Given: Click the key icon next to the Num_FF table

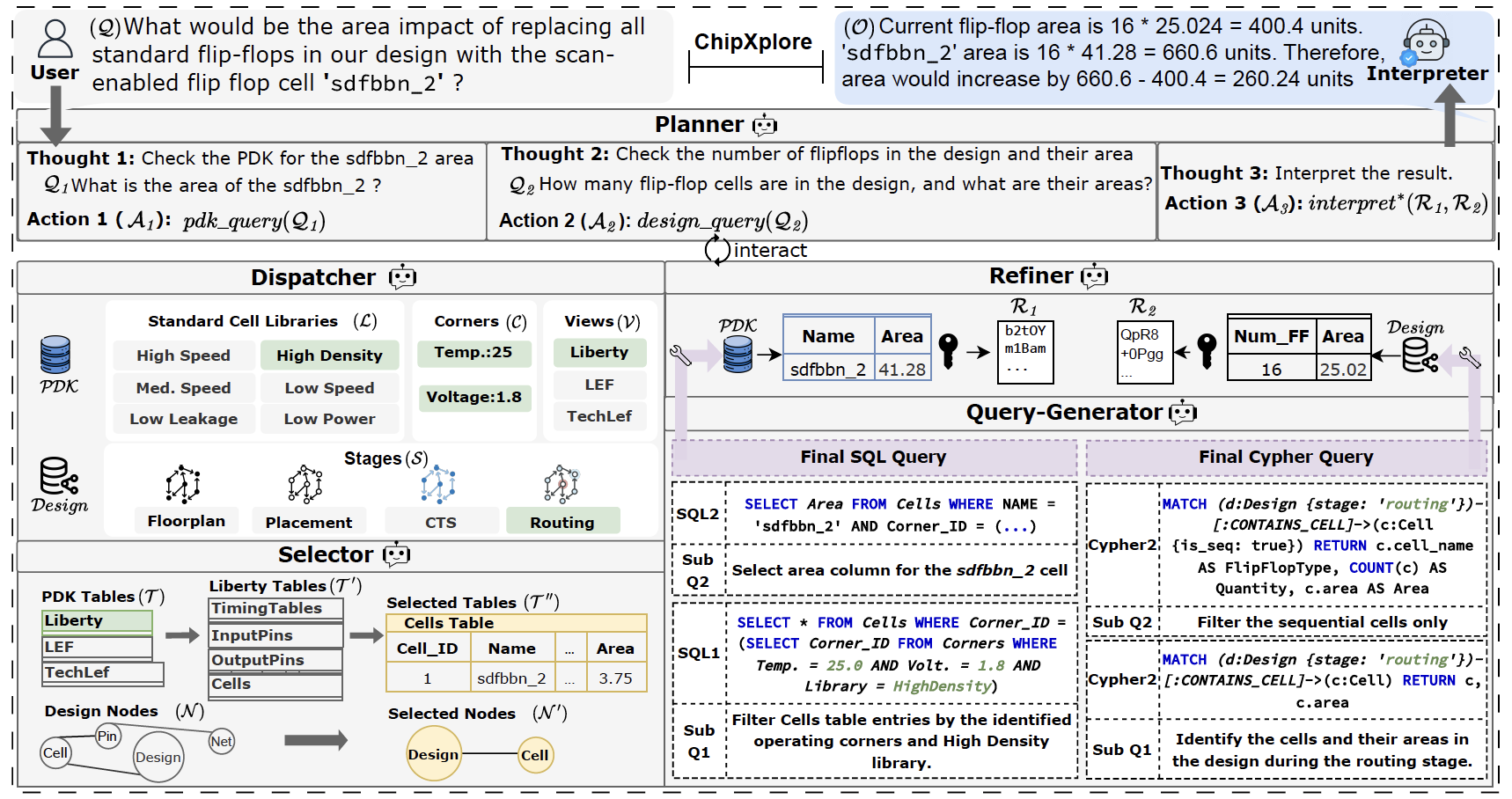Looking at the screenshot, I should (x=1207, y=350).
